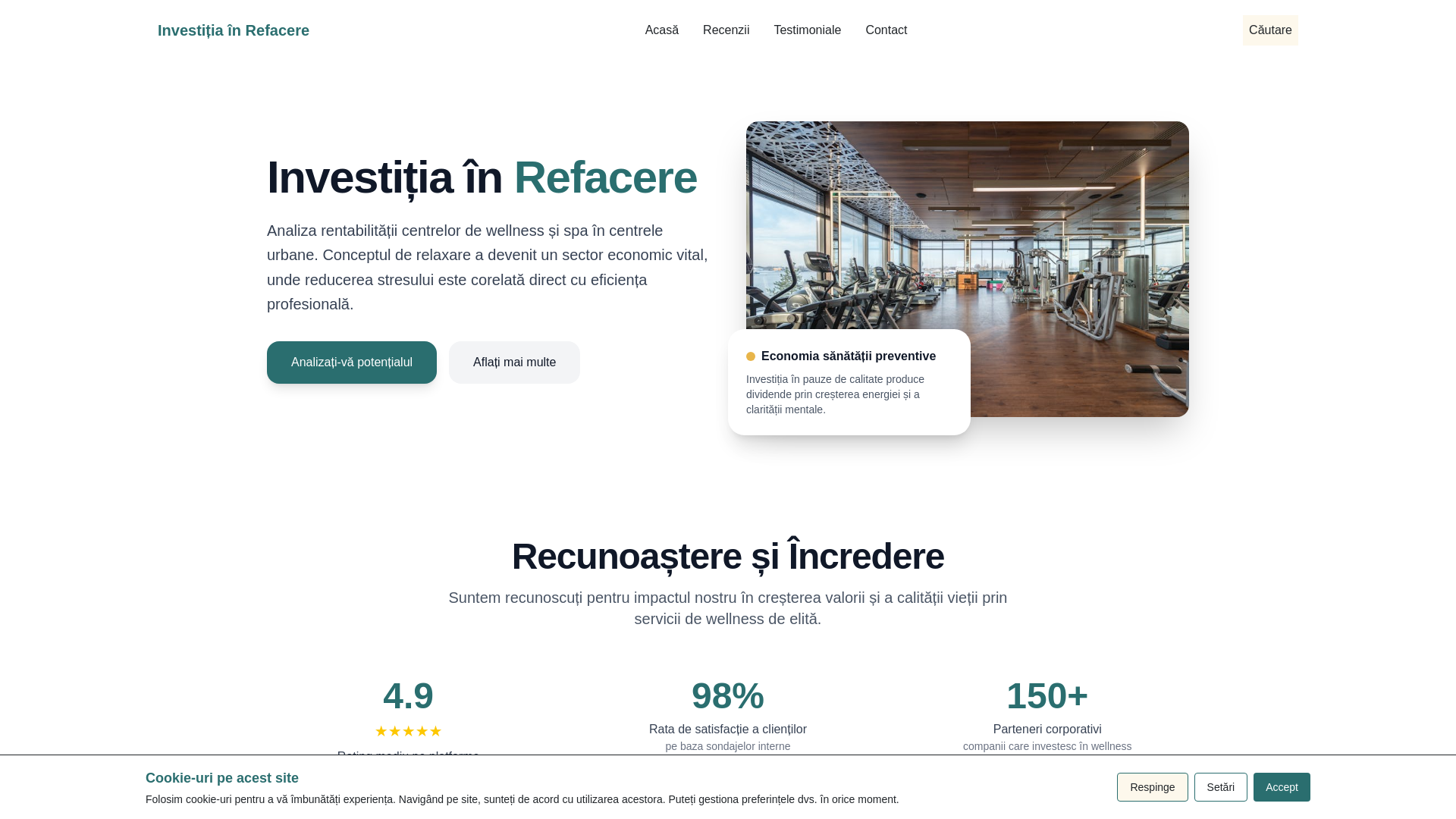
Task: Select the Contact menu item
Action: [x=886, y=30]
